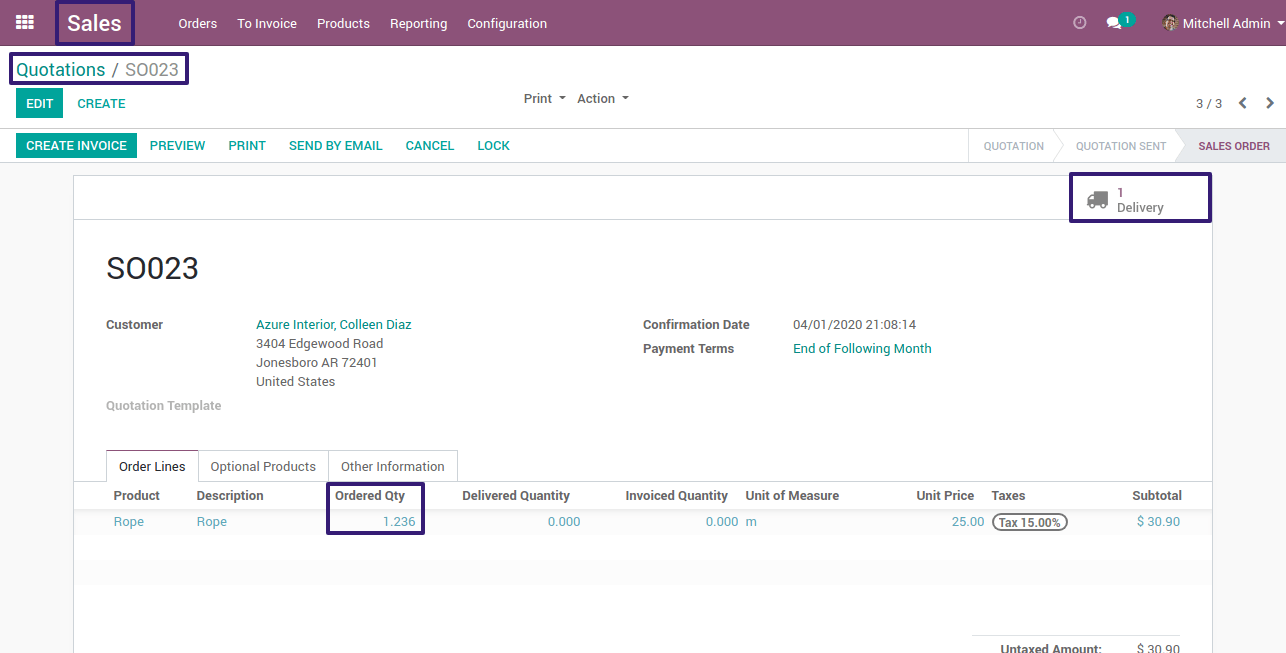This screenshot has height=653, width=1286.
Task: Click the Taxes column header
Action: coord(1008,496)
